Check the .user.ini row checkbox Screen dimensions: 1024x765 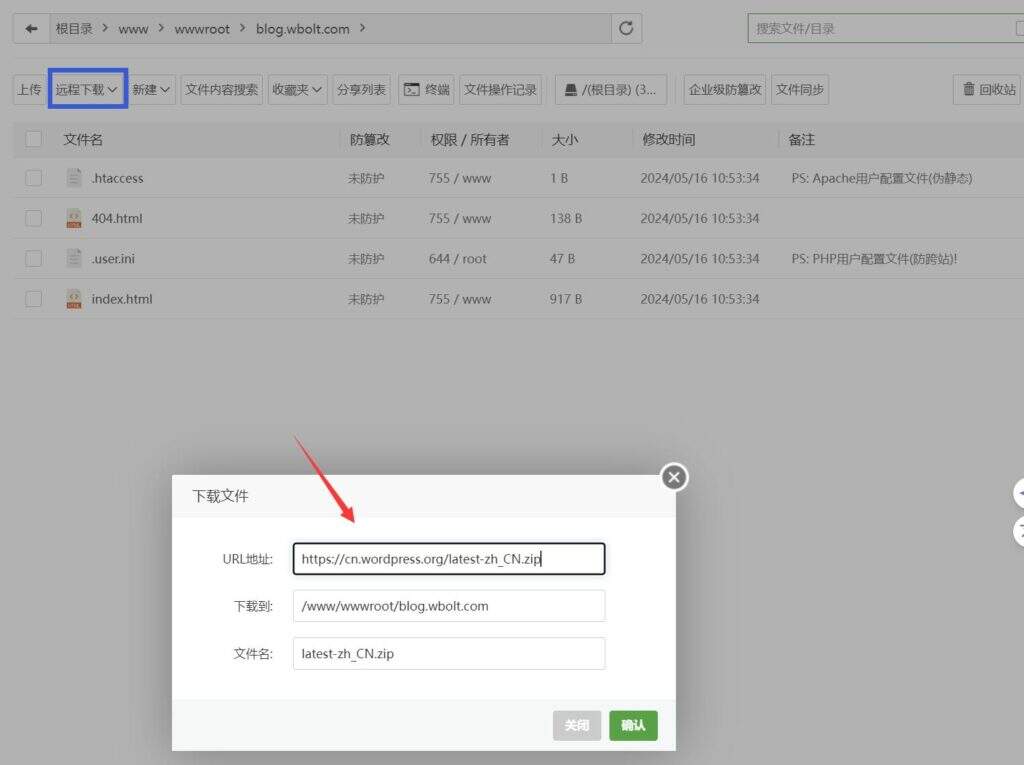pyautogui.click(x=34, y=258)
